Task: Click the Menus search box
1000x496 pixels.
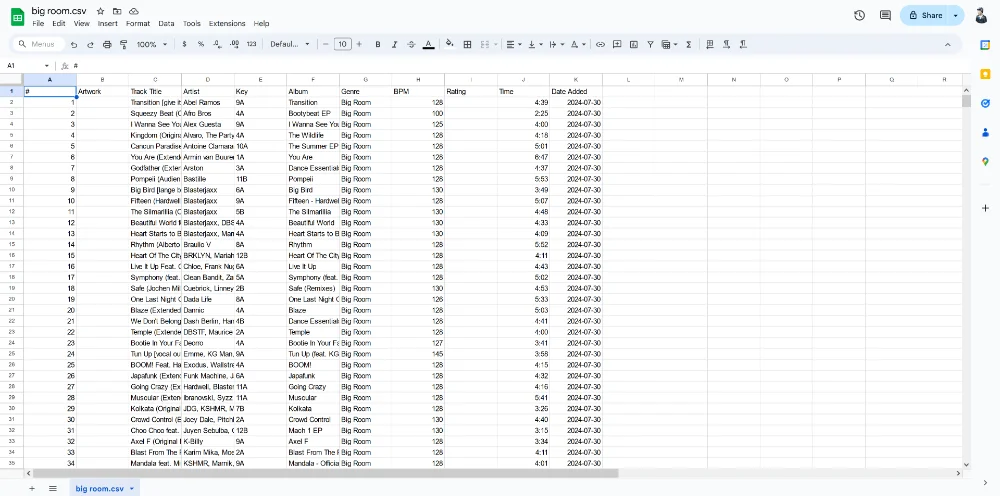Action: coord(39,45)
